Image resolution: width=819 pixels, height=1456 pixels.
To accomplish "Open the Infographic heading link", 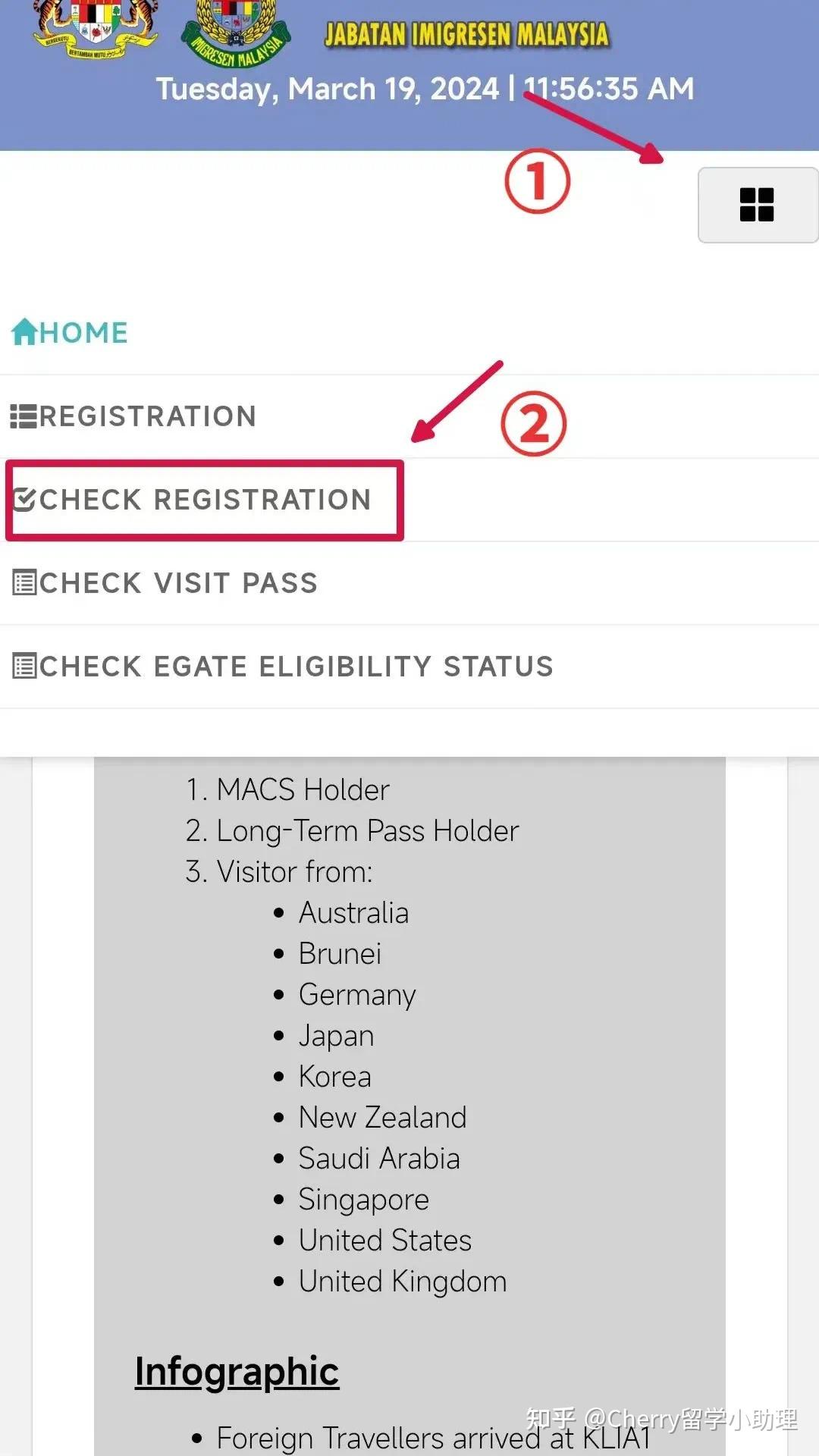I will 237,1371.
